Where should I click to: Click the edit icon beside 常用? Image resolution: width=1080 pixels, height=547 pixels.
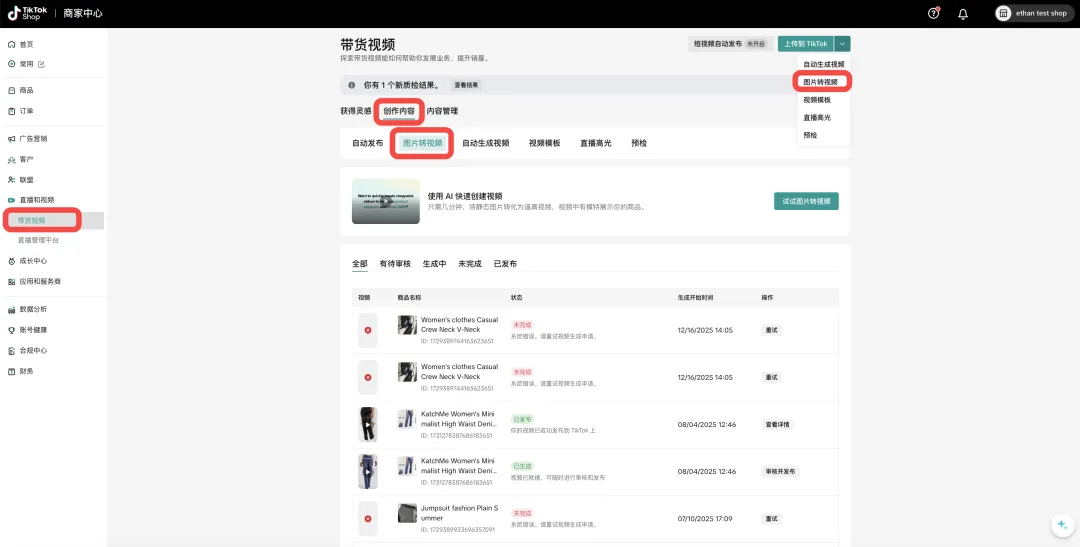[x=41, y=64]
